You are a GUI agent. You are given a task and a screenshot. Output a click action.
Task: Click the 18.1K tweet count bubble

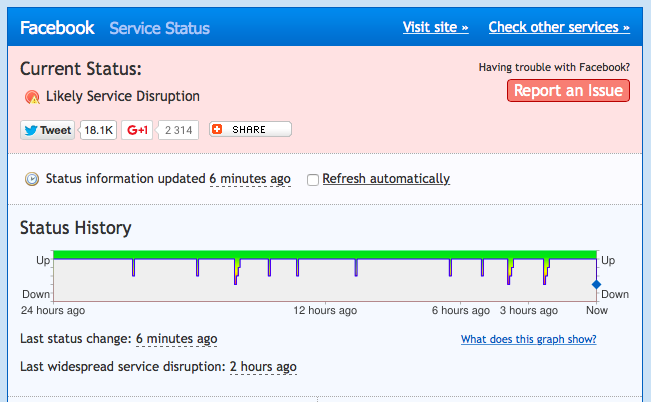point(98,130)
